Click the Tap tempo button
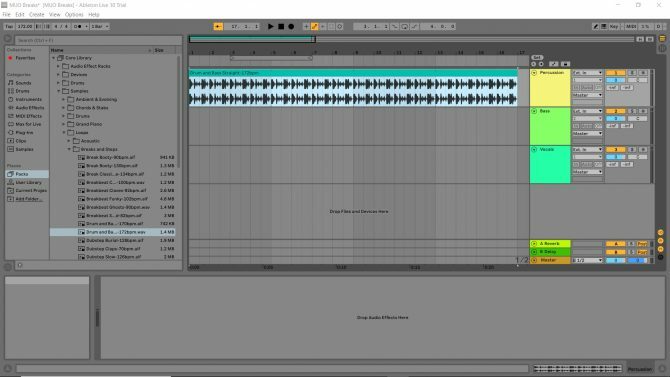The height and width of the screenshot is (377, 670). [x=9, y=27]
